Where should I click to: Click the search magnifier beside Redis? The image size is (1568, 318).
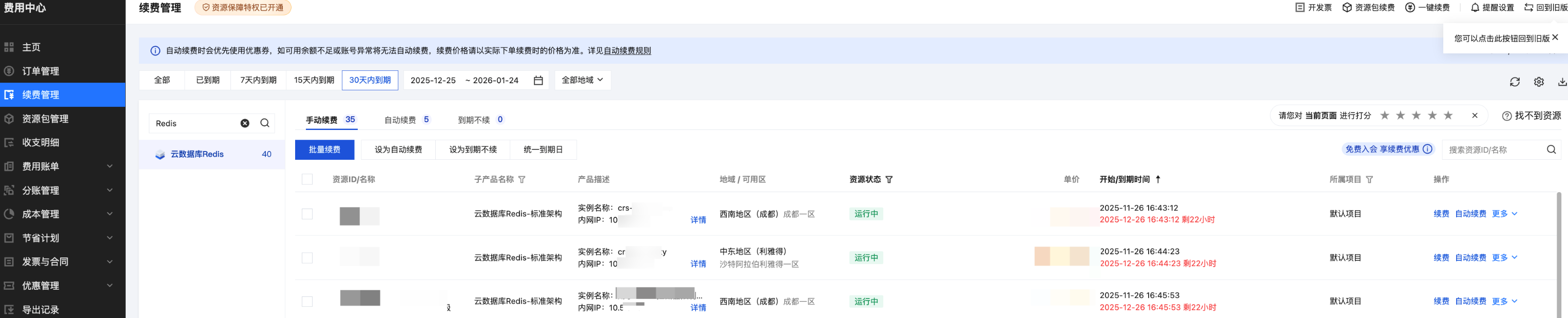coord(265,123)
